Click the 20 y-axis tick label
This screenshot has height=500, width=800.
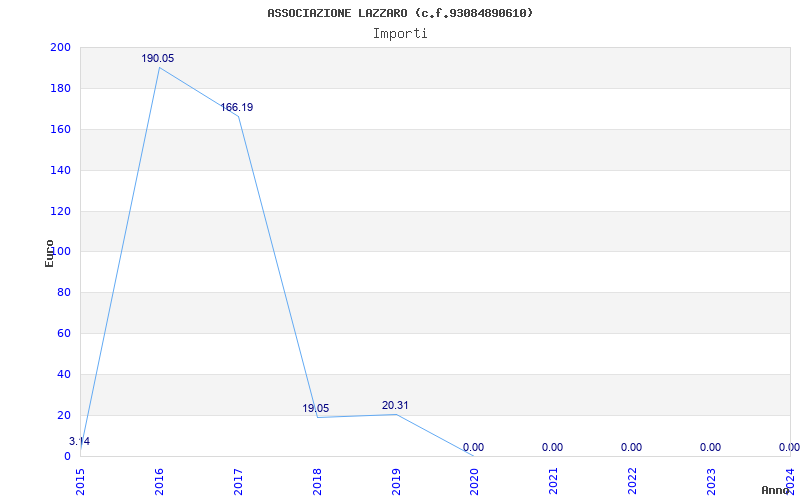point(63,415)
